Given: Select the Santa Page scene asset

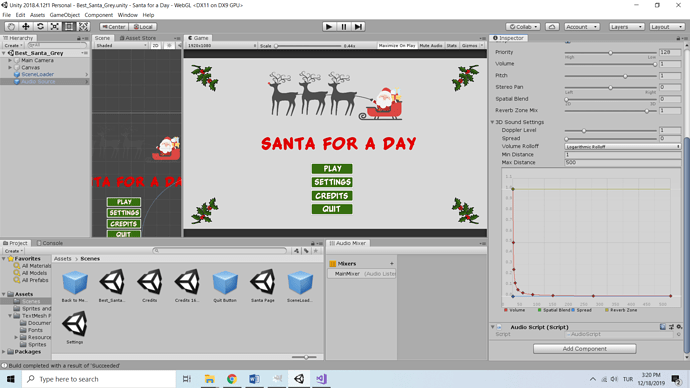Looking at the screenshot, I should pos(263,286).
